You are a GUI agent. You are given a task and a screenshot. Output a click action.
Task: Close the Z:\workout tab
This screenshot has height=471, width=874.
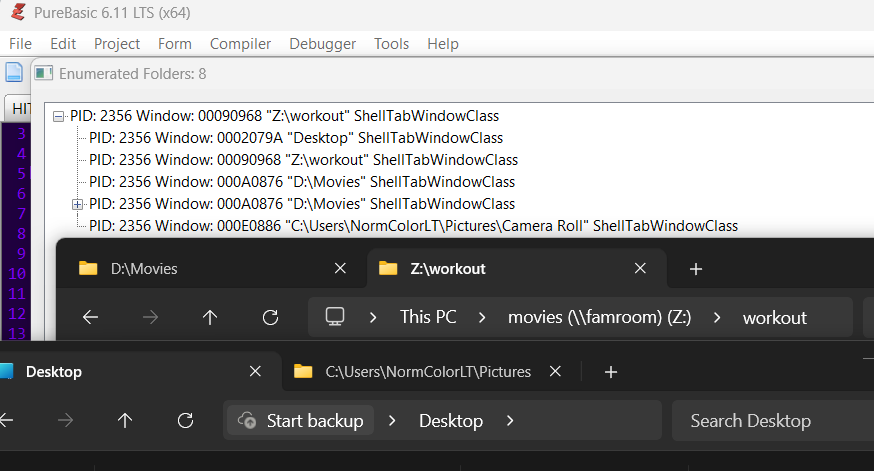640,269
